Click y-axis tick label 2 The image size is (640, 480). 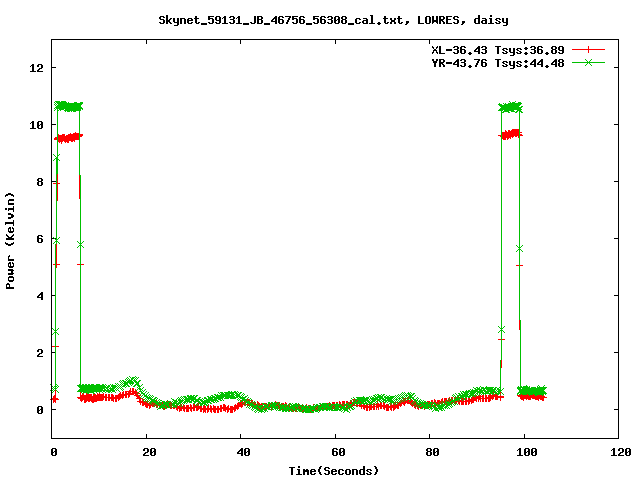(40, 353)
